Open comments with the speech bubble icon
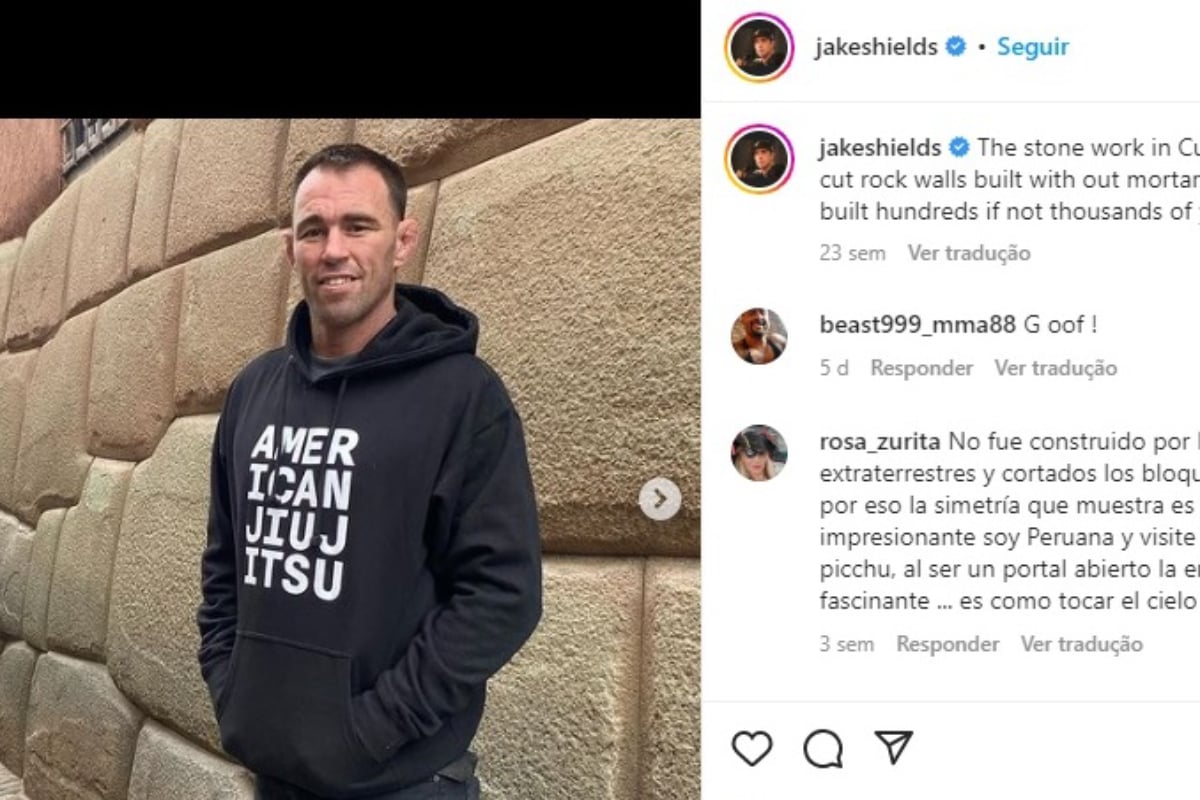The height and width of the screenshot is (800, 1200). [x=823, y=748]
